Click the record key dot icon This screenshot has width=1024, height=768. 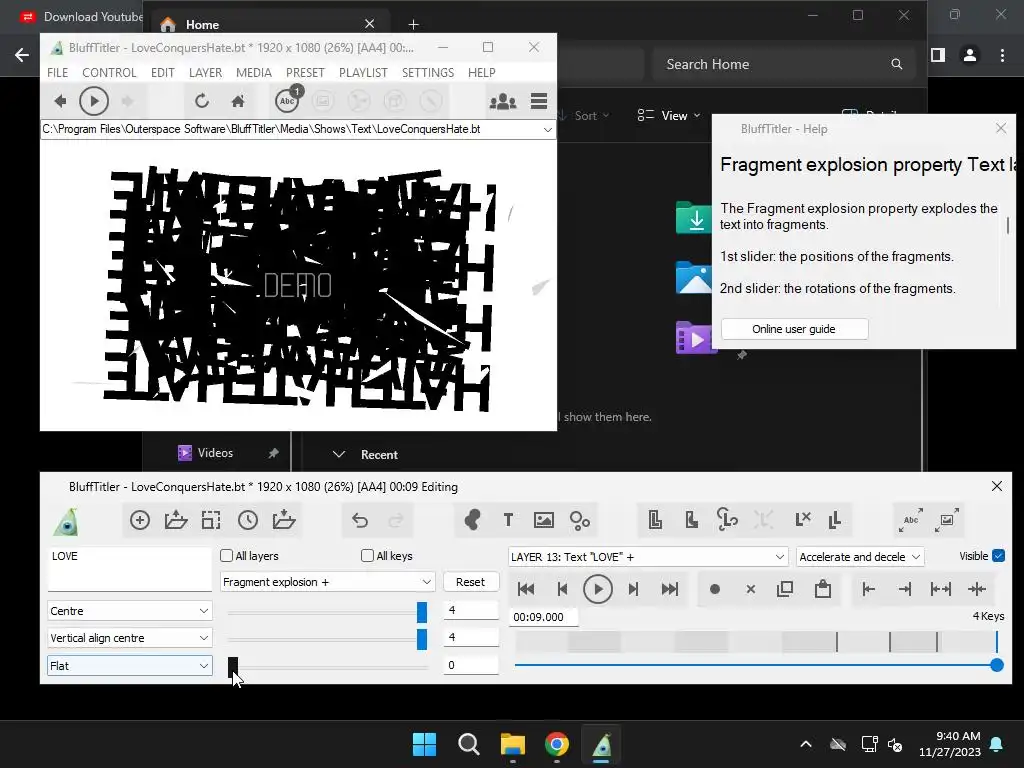point(714,589)
